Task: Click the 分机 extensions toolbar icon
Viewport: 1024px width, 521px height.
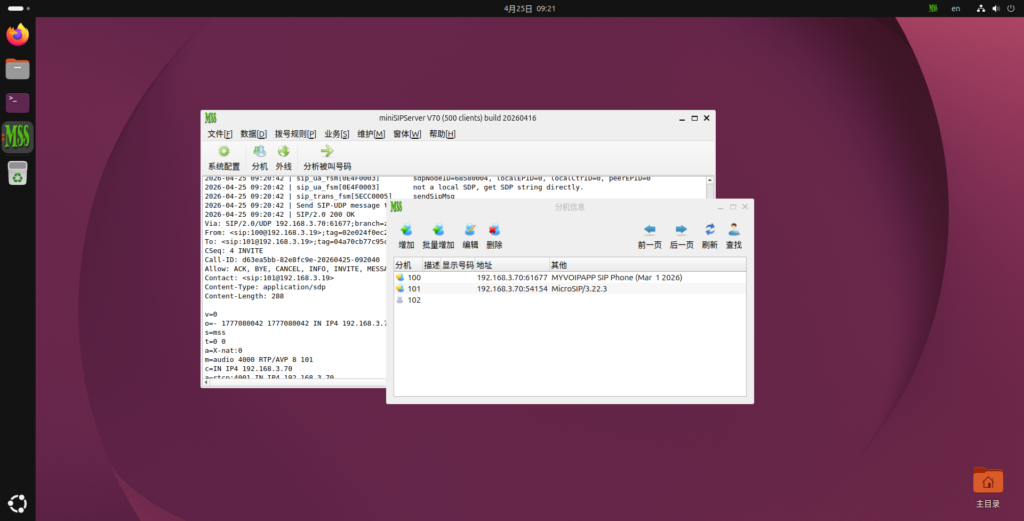Action: 259,158
